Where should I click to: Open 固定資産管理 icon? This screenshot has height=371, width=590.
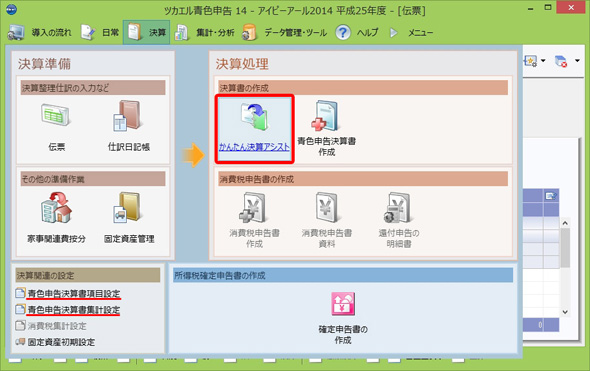pos(128,207)
